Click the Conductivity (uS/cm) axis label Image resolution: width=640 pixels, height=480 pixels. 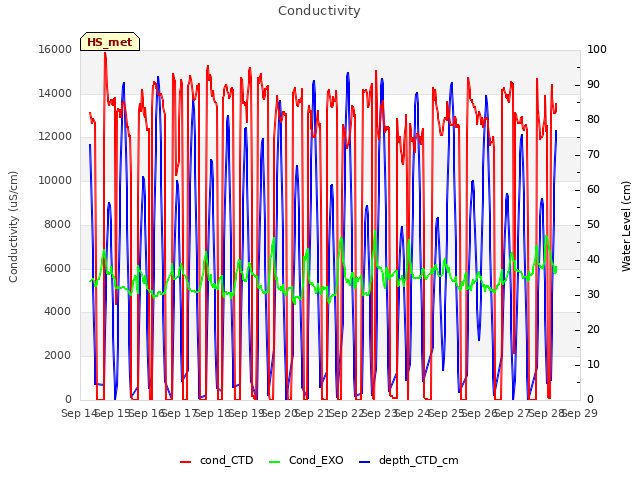click(13, 227)
